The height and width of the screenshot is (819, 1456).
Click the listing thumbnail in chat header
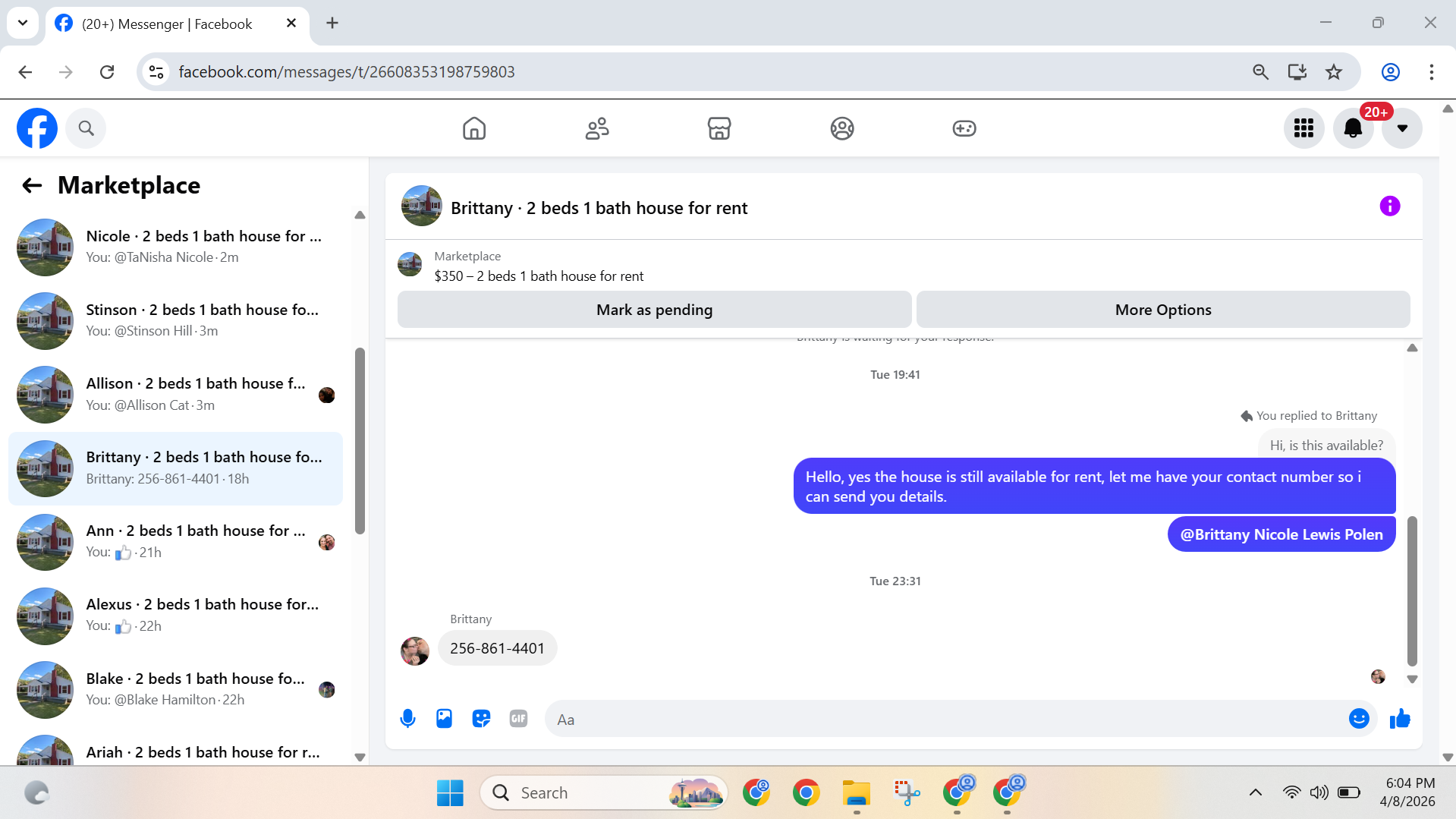pos(421,206)
